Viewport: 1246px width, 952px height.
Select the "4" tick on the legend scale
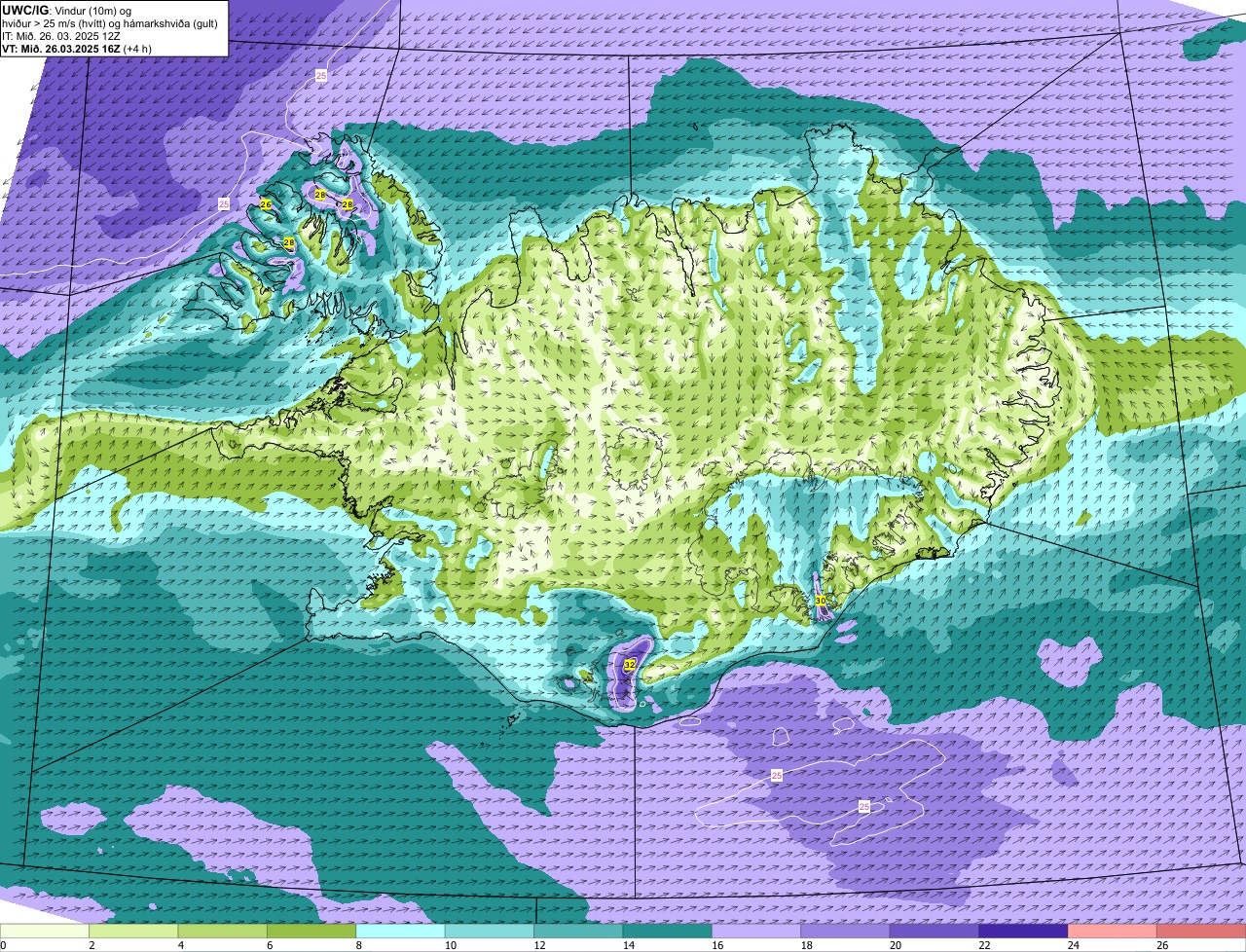(179, 944)
